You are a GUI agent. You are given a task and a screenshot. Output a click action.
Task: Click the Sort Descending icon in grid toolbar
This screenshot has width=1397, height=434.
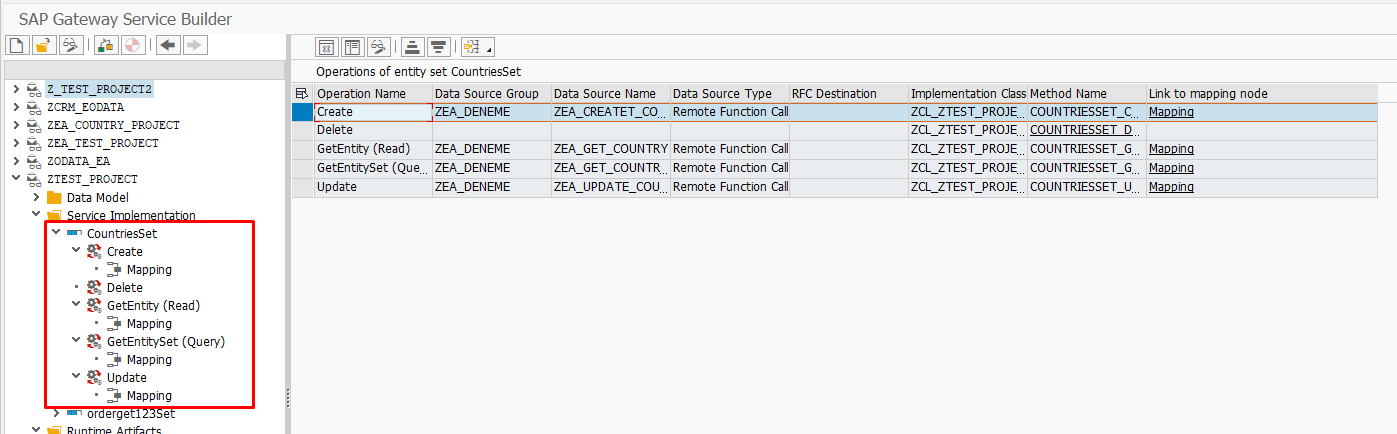pos(437,47)
